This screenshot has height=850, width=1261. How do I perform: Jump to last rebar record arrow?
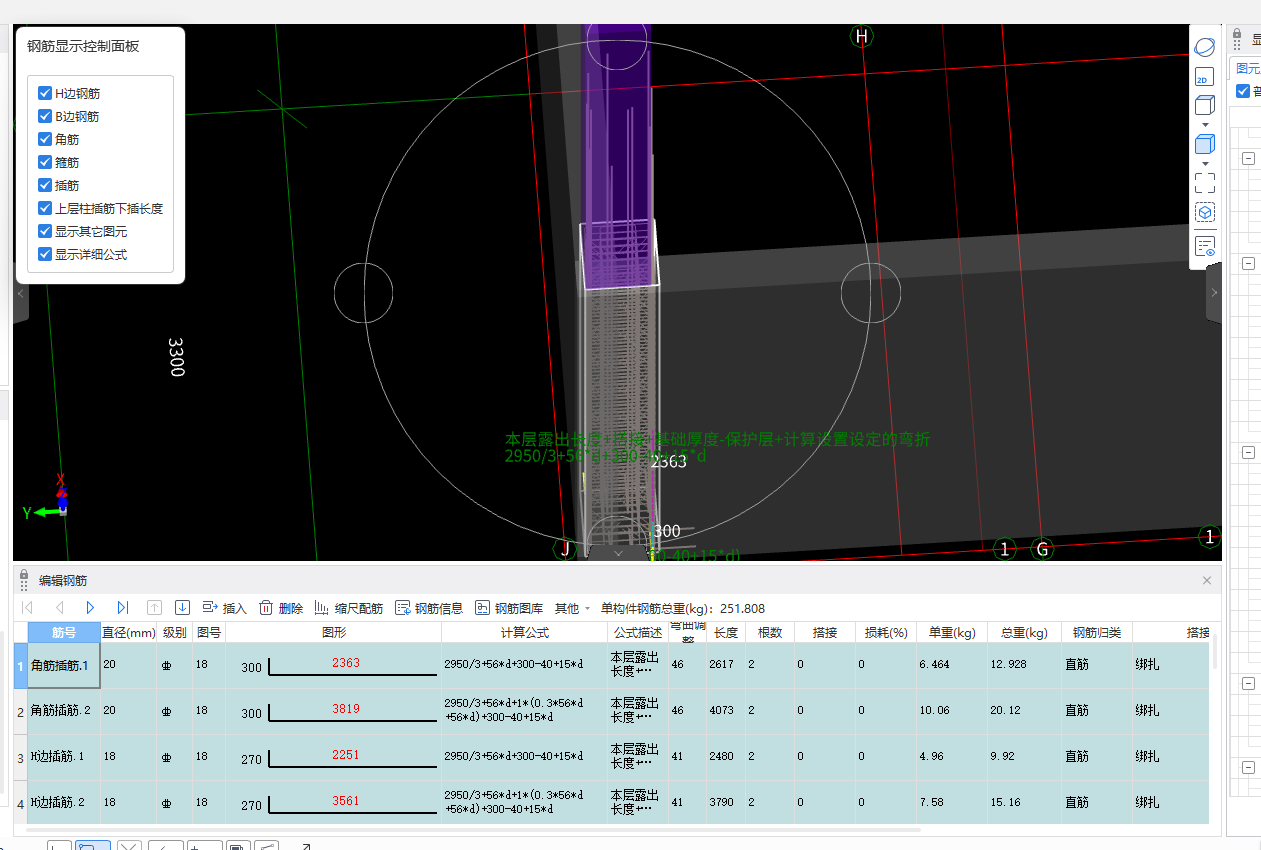122,608
